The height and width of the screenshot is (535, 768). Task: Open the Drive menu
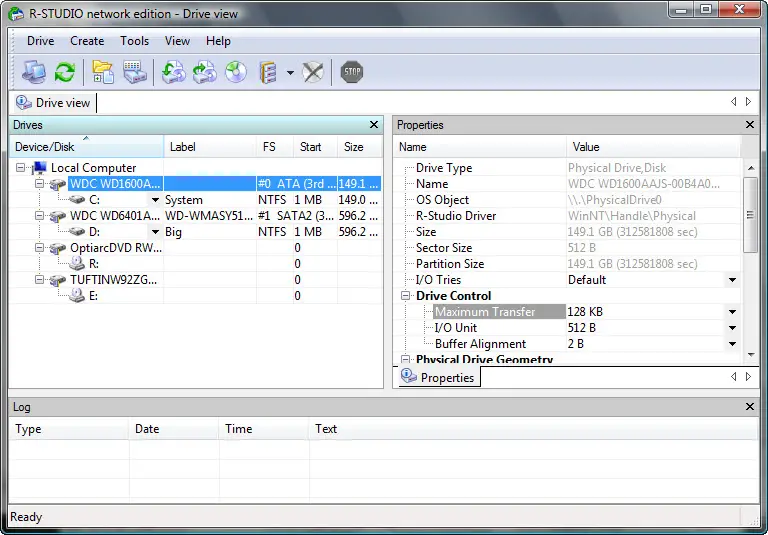pos(41,41)
